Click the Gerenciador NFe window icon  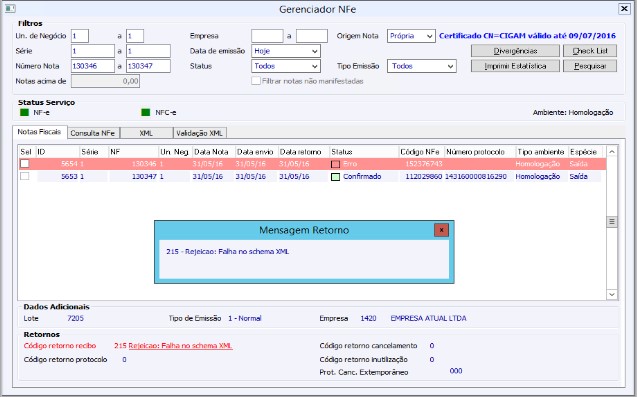click(x=10, y=8)
